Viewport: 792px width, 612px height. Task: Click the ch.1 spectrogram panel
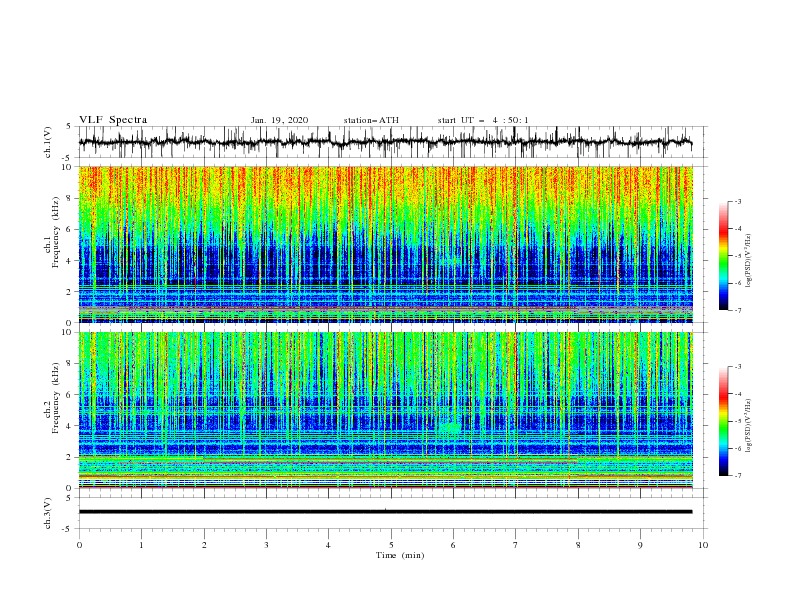tap(385, 244)
